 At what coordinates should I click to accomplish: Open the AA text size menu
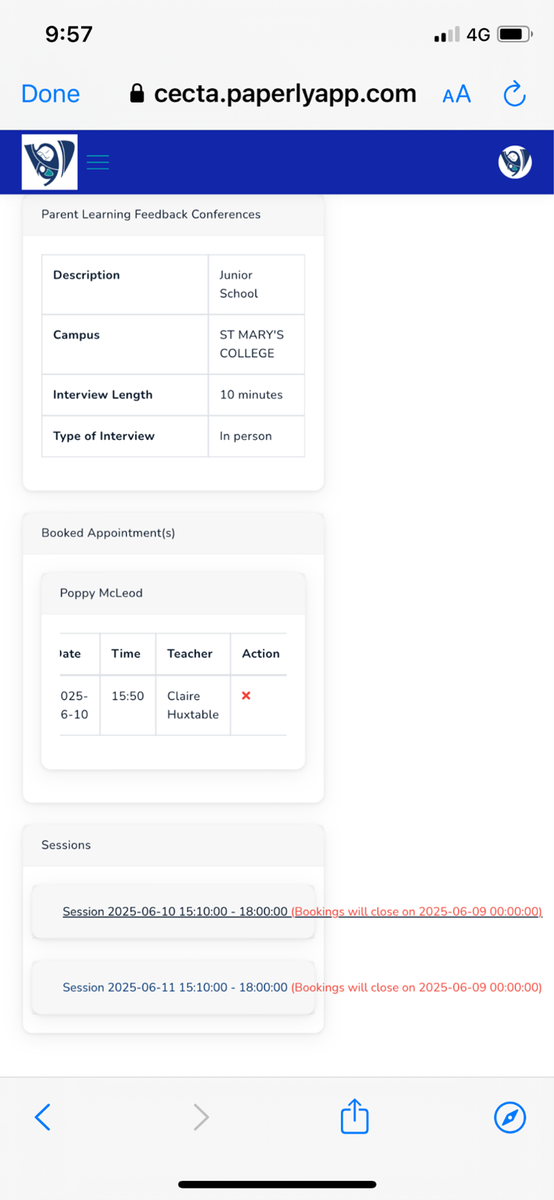pyautogui.click(x=456, y=94)
